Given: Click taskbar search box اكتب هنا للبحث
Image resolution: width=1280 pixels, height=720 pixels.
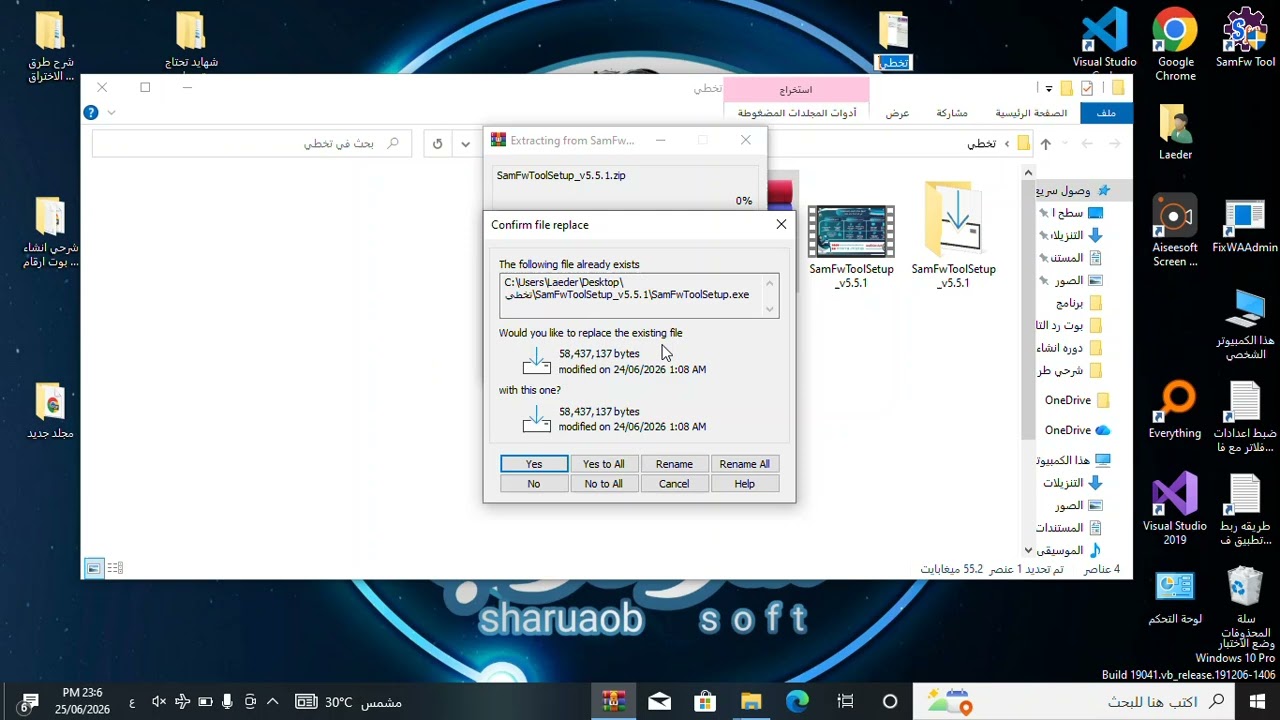Looking at the screenshot, I should click(x=1076, y=702).
